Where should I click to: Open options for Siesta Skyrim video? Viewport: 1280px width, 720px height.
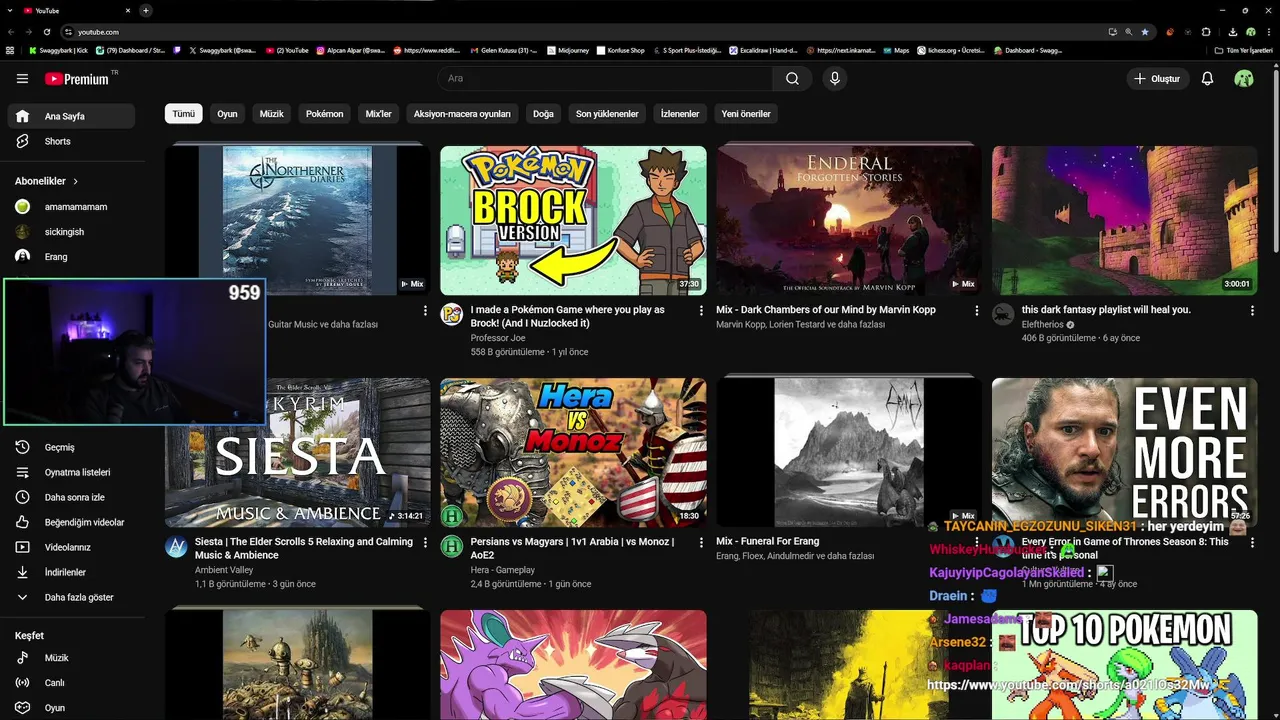[x=425, y=543]
